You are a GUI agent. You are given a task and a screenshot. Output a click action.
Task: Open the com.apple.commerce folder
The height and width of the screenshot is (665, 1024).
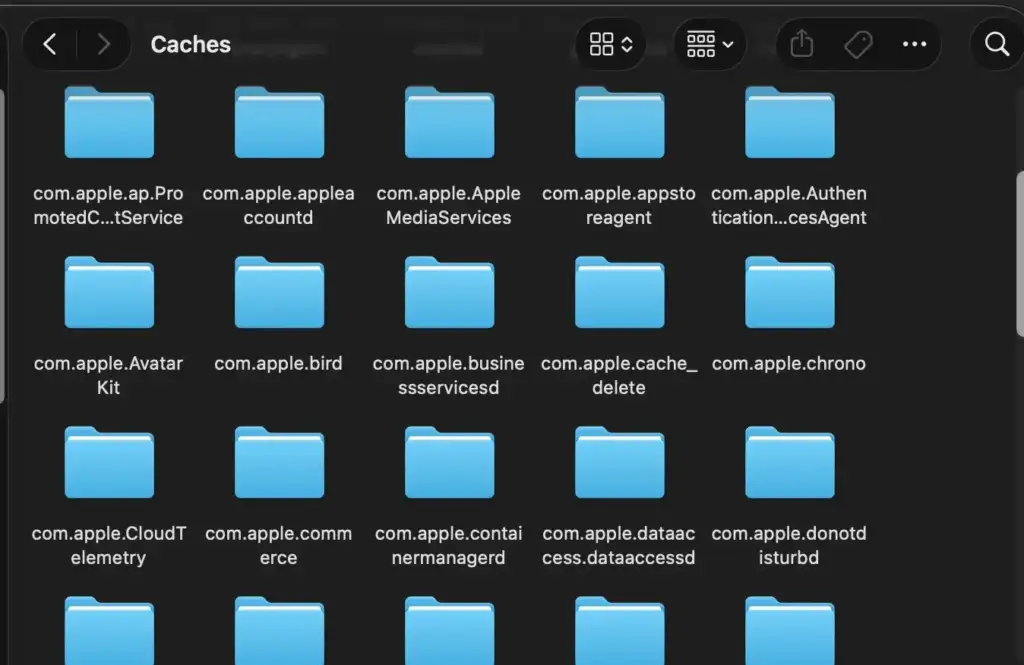tap(279, 462)
